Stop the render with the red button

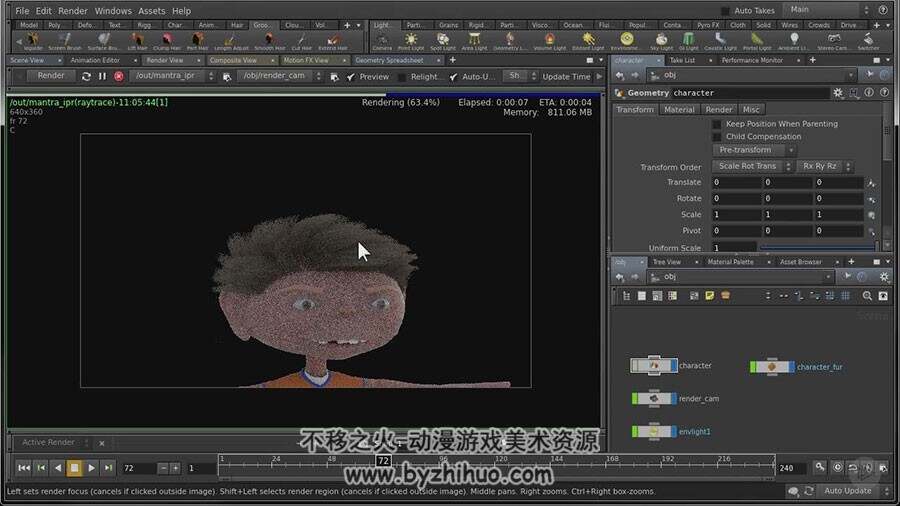point(119,76)
